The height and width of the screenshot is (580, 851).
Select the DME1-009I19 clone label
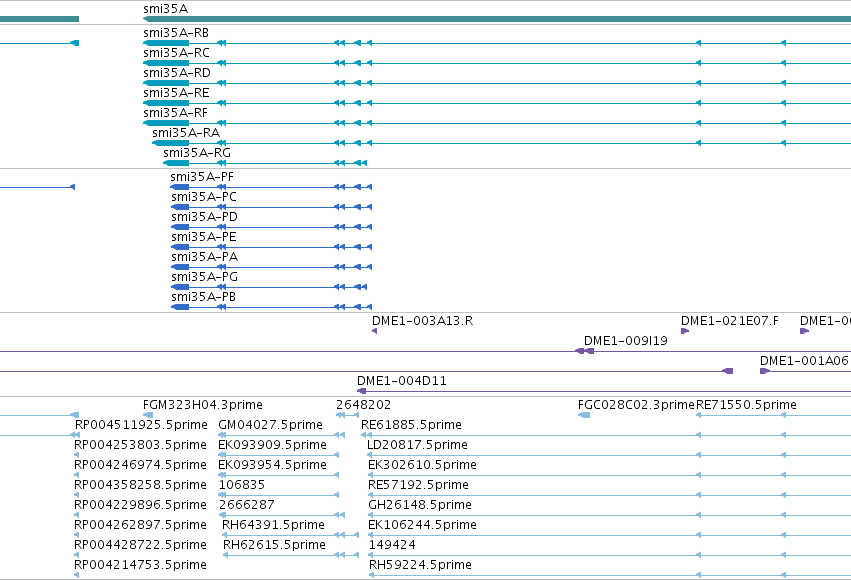pos(626,341)
